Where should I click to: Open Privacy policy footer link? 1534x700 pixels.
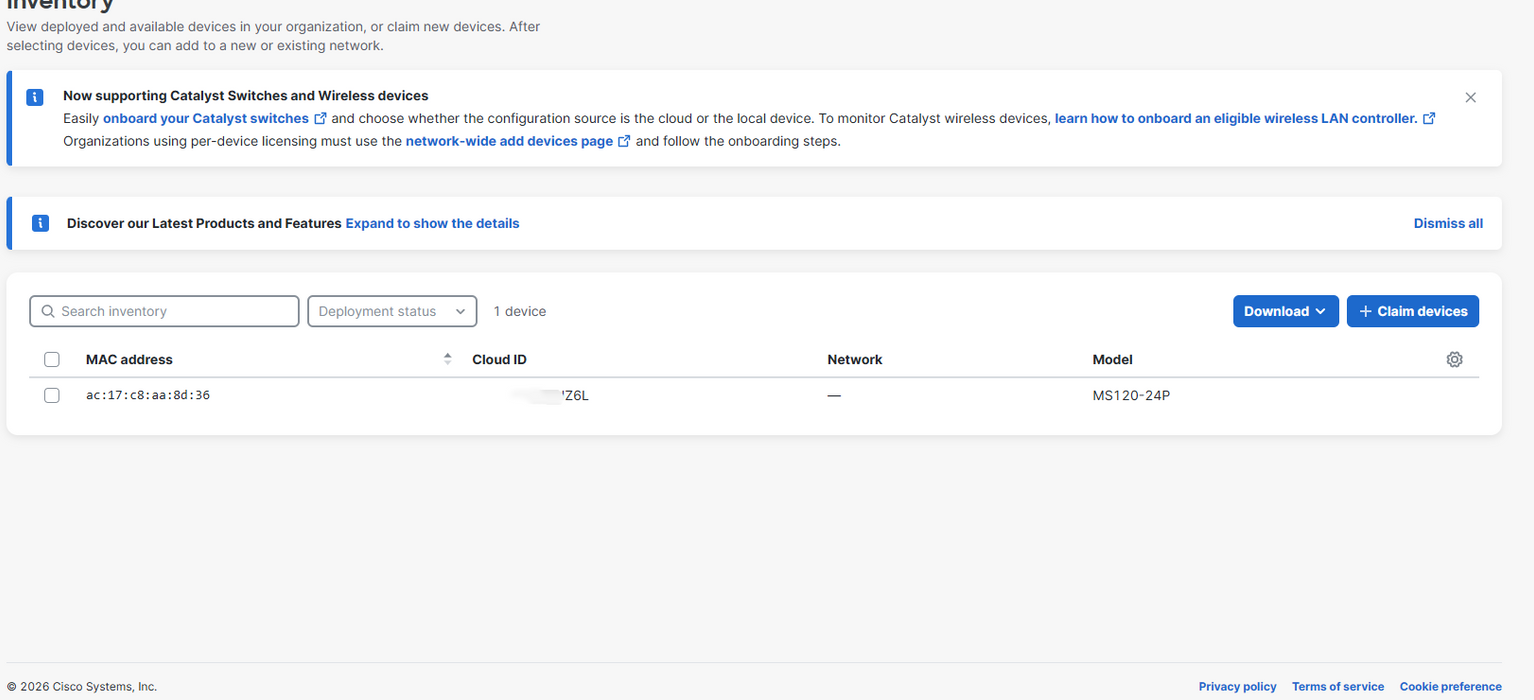pos(1237,686)
